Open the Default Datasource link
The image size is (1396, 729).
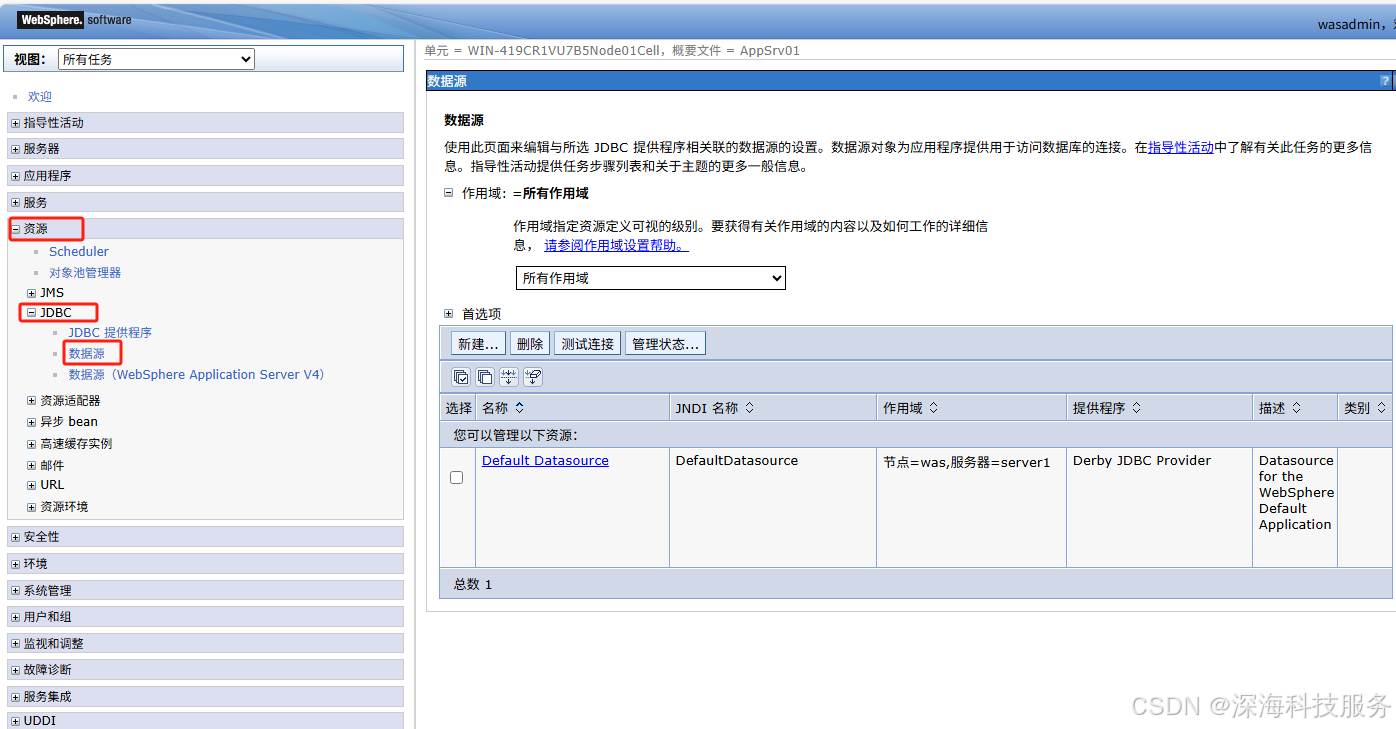click(x=545, y=461)
